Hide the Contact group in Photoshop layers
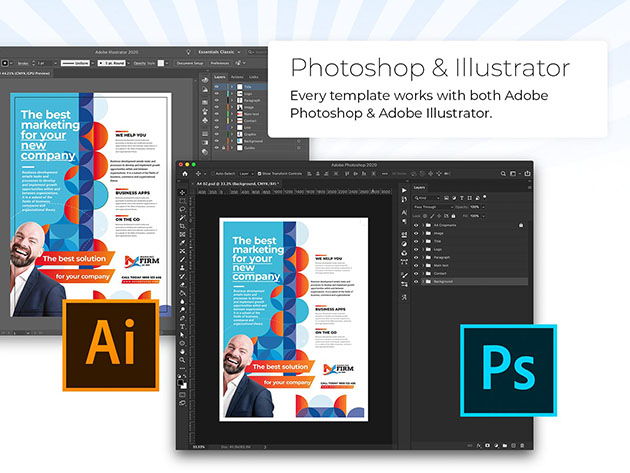Screen dimensions: 630x473 416,274
